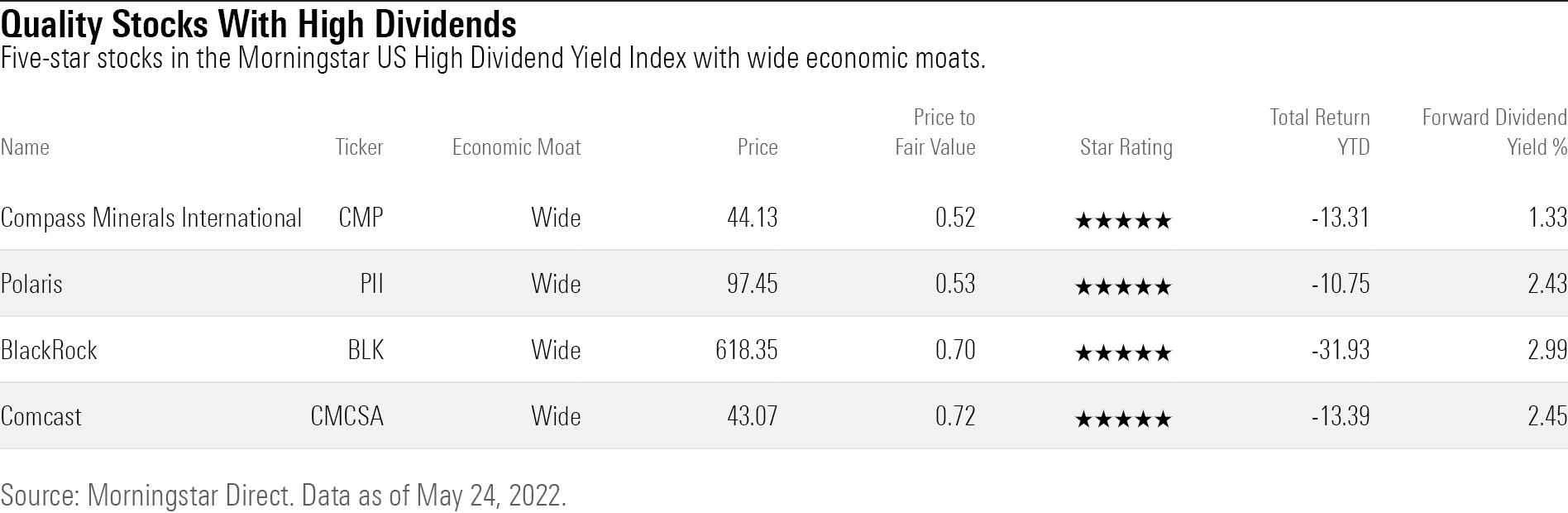Click Compass Minerals International's five-star rating
This screenshot has width=1568, height=513.
(x=1122, y=220)
